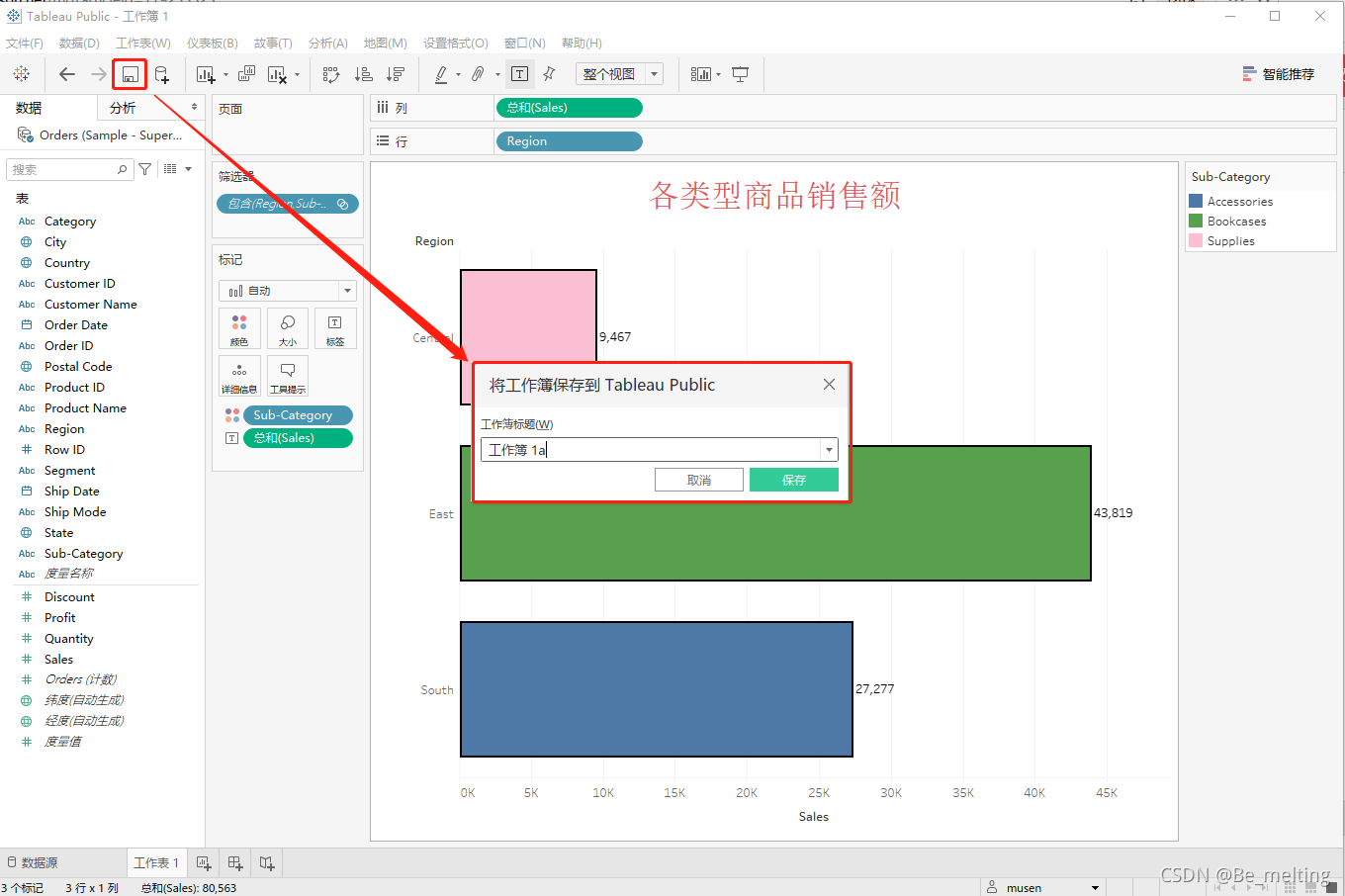Click the highlight pen icon

point(441,74)
